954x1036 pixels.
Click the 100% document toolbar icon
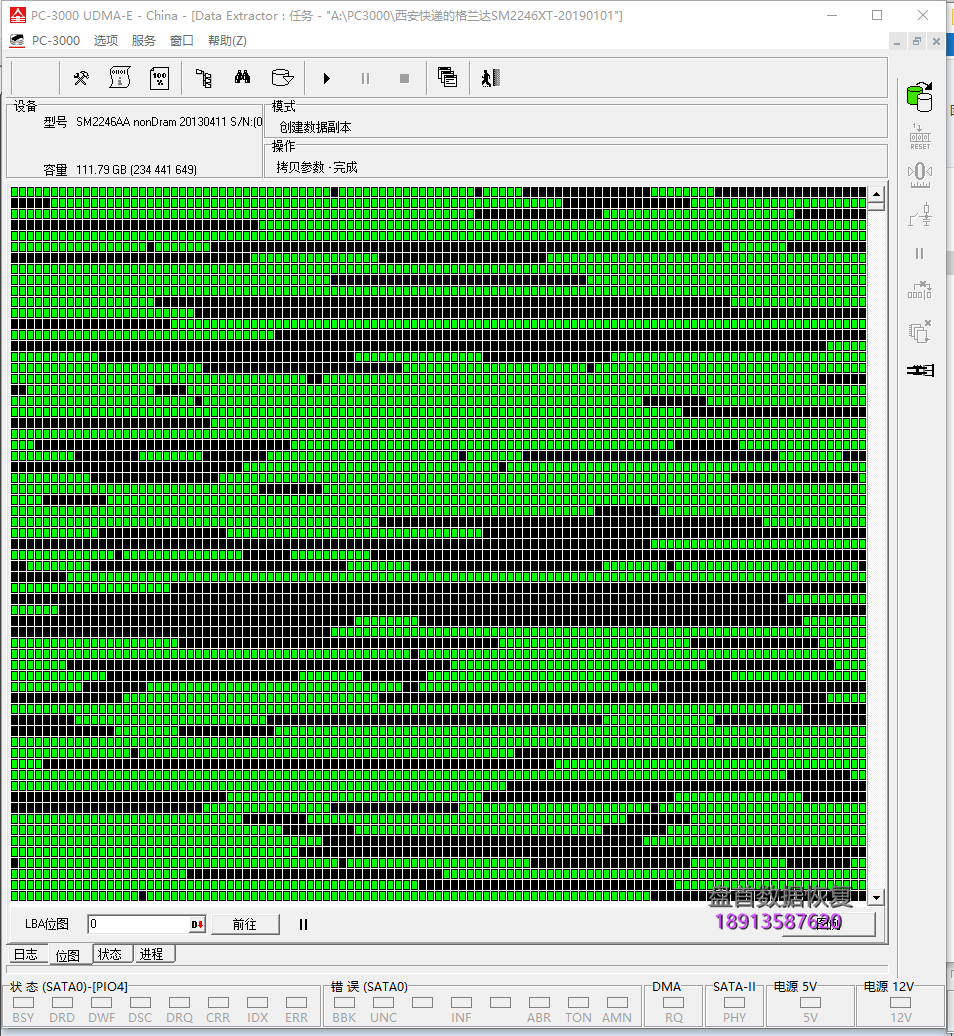point(159,78)
